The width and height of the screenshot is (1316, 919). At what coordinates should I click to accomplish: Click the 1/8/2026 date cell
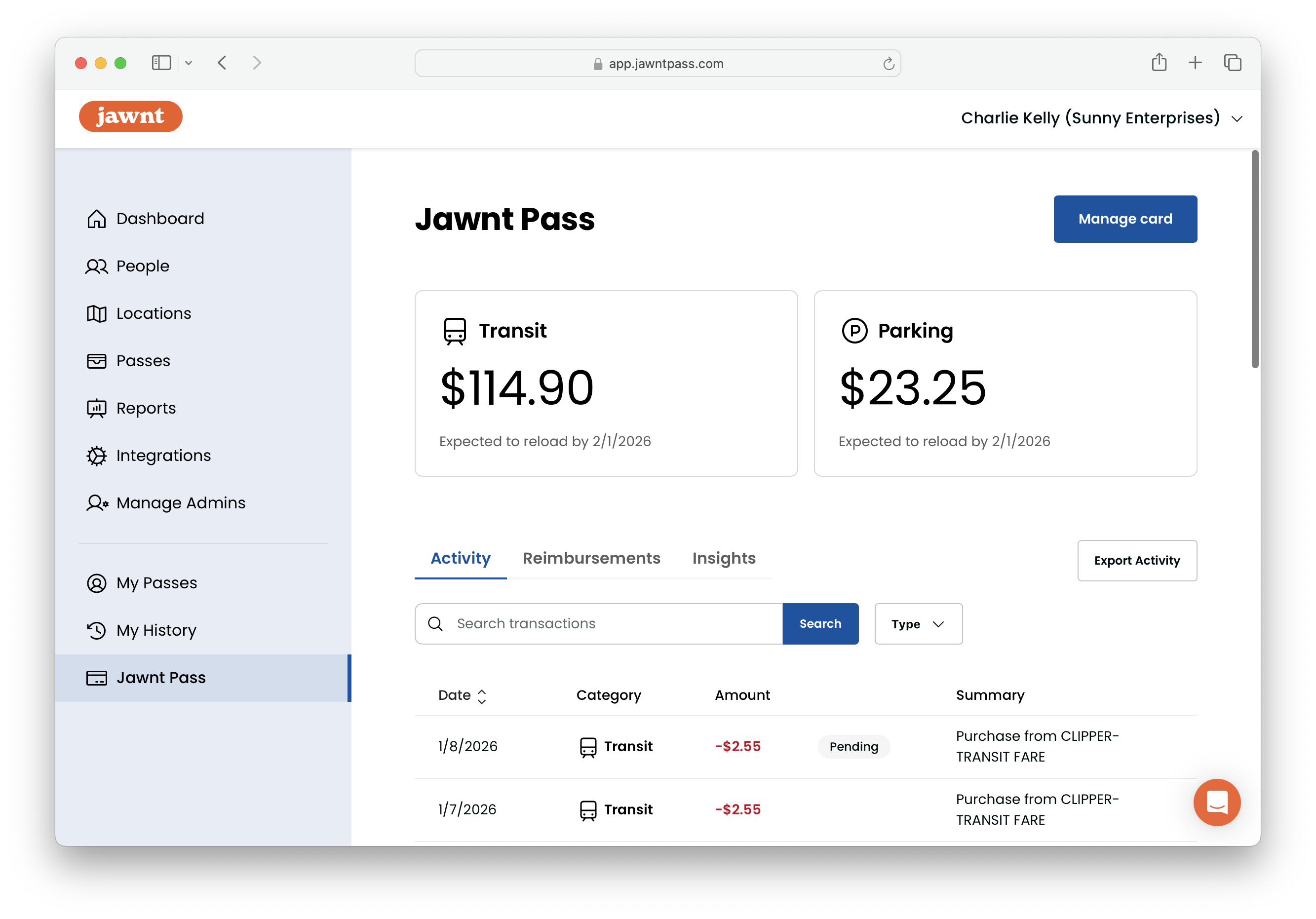point(467,747)
